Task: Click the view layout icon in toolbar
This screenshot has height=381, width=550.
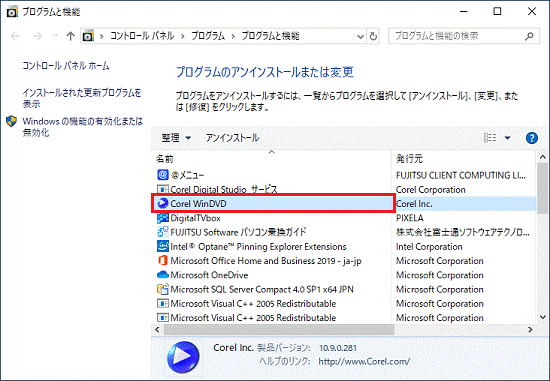Action: click(490, 138)
